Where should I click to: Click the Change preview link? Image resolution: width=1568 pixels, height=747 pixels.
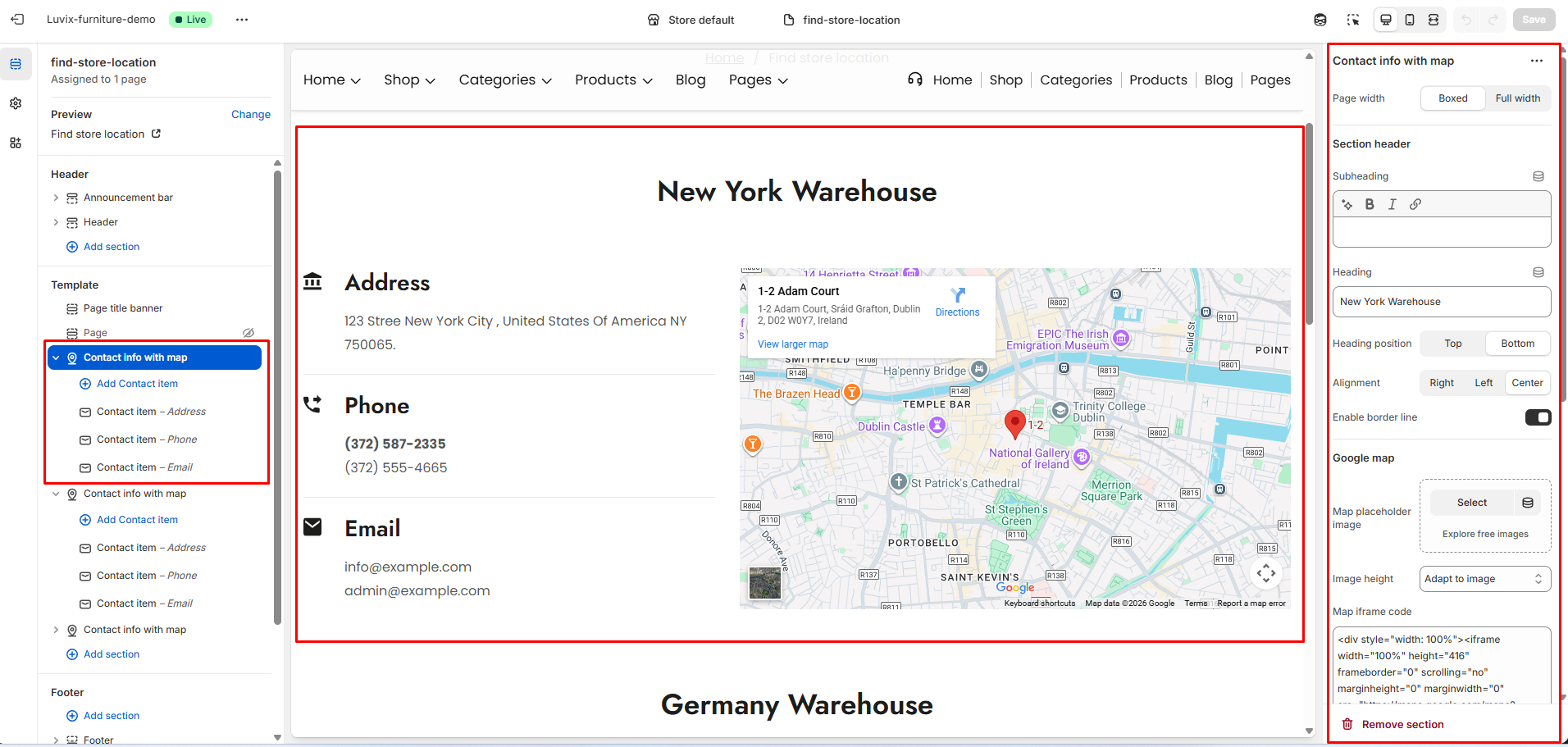point(250,115)
